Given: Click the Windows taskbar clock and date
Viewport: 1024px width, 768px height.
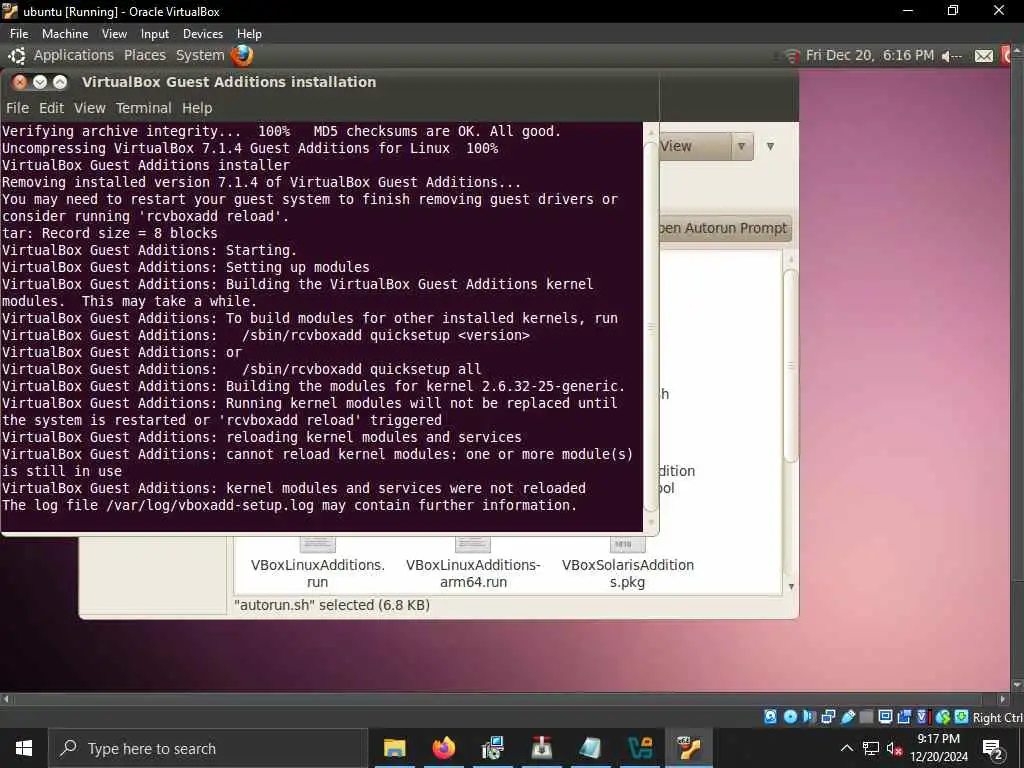Looking at the screenshot, I should pos(938,748).
